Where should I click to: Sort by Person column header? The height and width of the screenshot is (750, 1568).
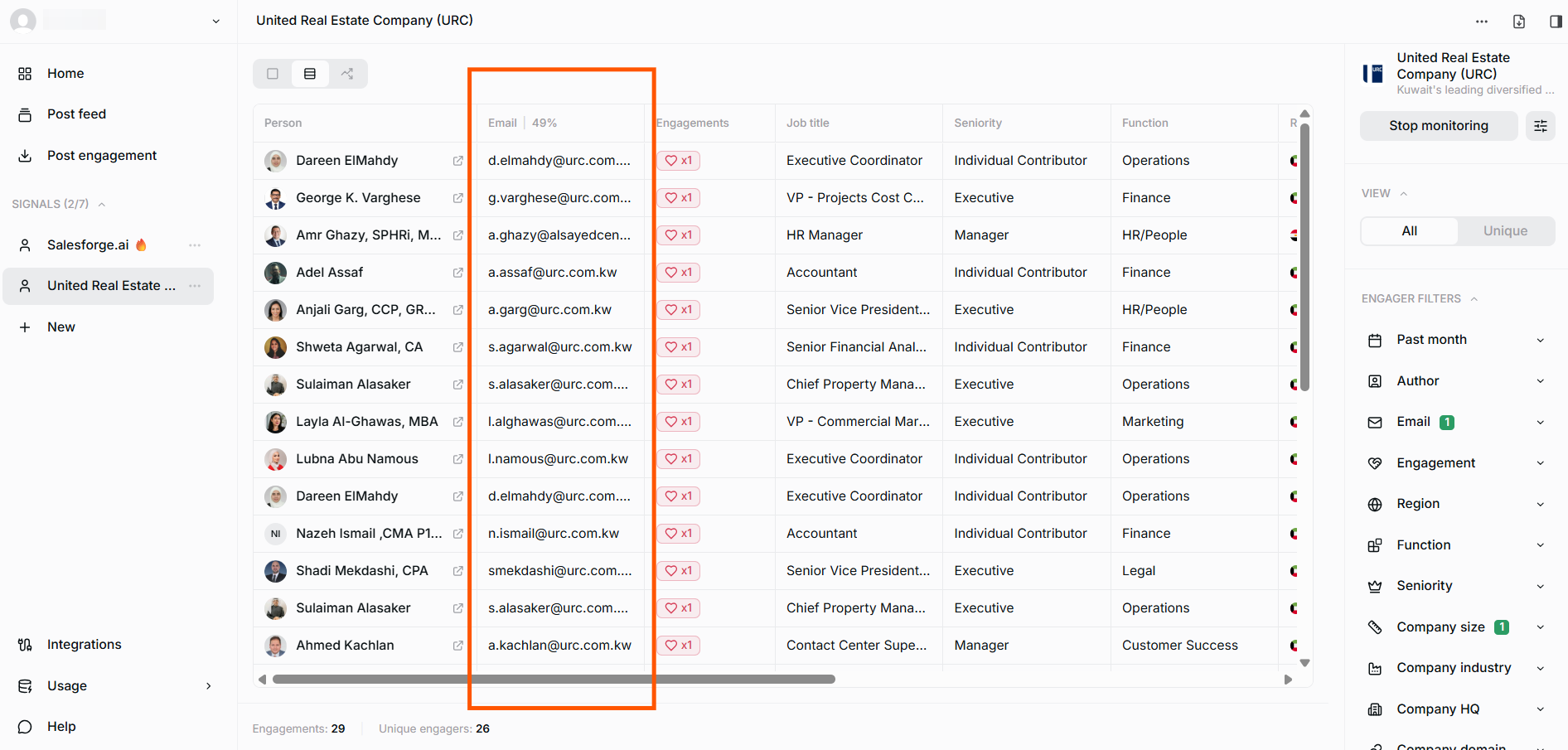283,123
